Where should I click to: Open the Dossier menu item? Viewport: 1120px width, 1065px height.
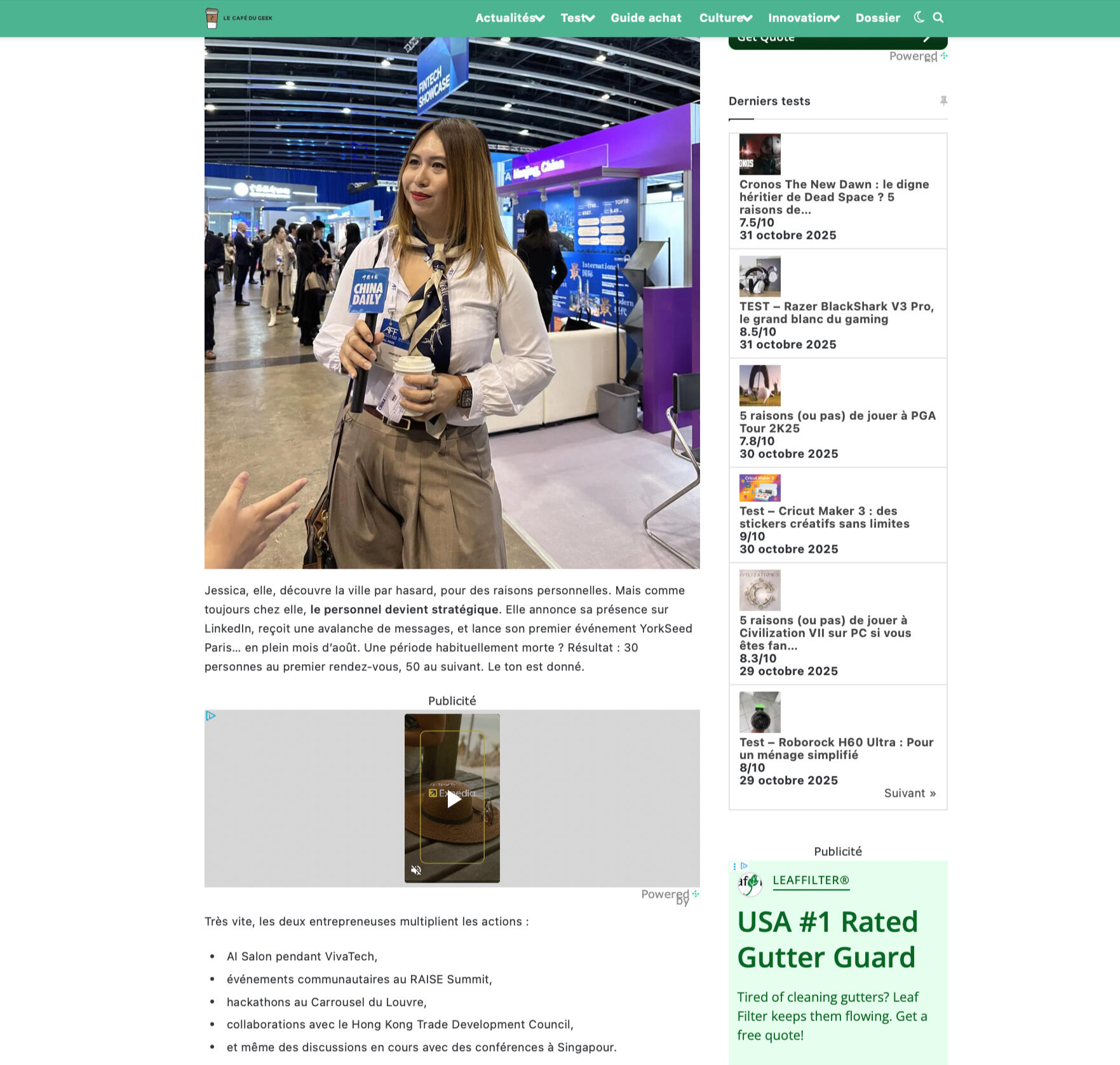[877, 18]
